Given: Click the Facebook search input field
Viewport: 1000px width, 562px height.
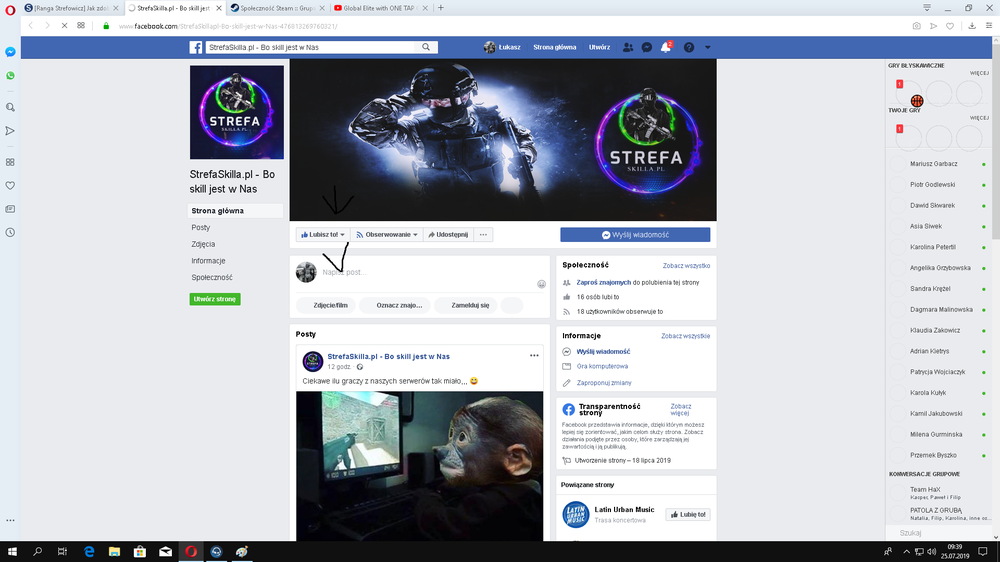Looking at the screenshot, I should point(311,47).
